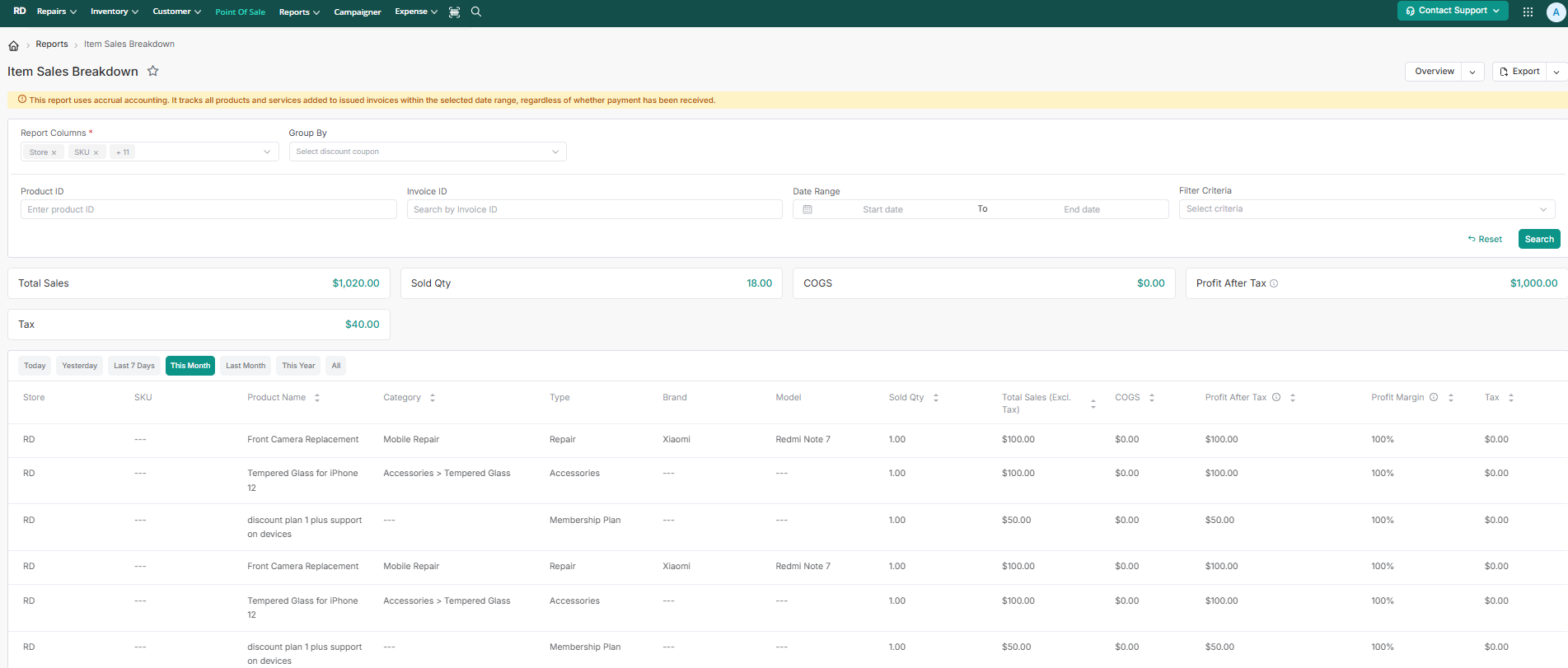
Task: Sort by Sold Qty column
Action: point(936,398)
